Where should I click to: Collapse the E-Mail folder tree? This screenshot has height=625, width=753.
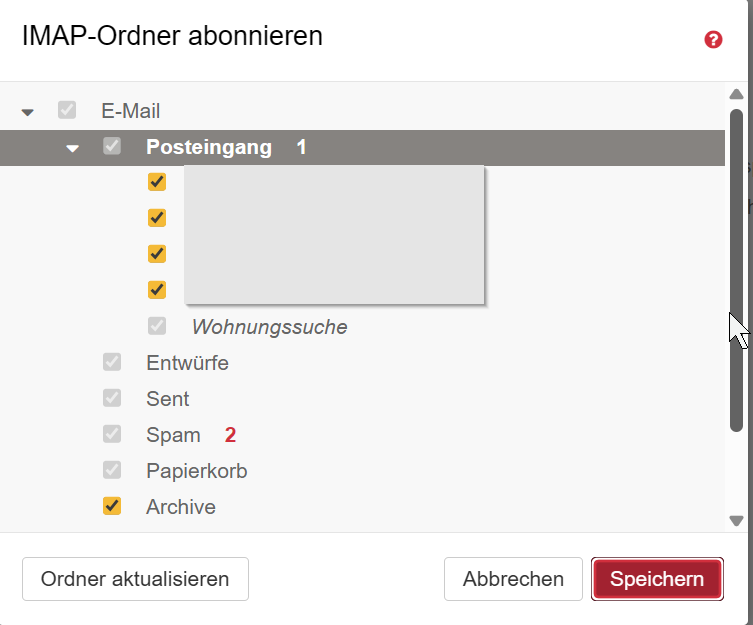pos(27,112)
